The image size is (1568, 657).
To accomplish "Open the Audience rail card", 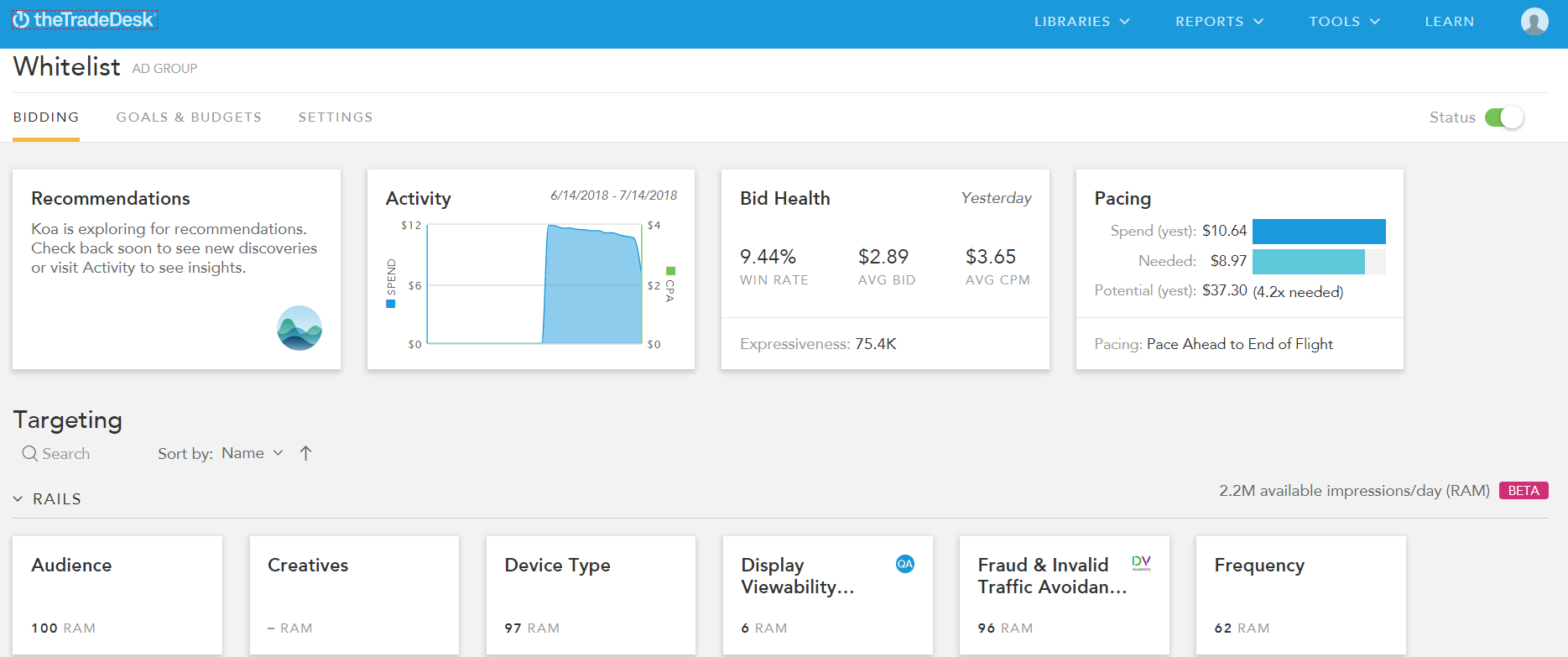I will [117, 595].
